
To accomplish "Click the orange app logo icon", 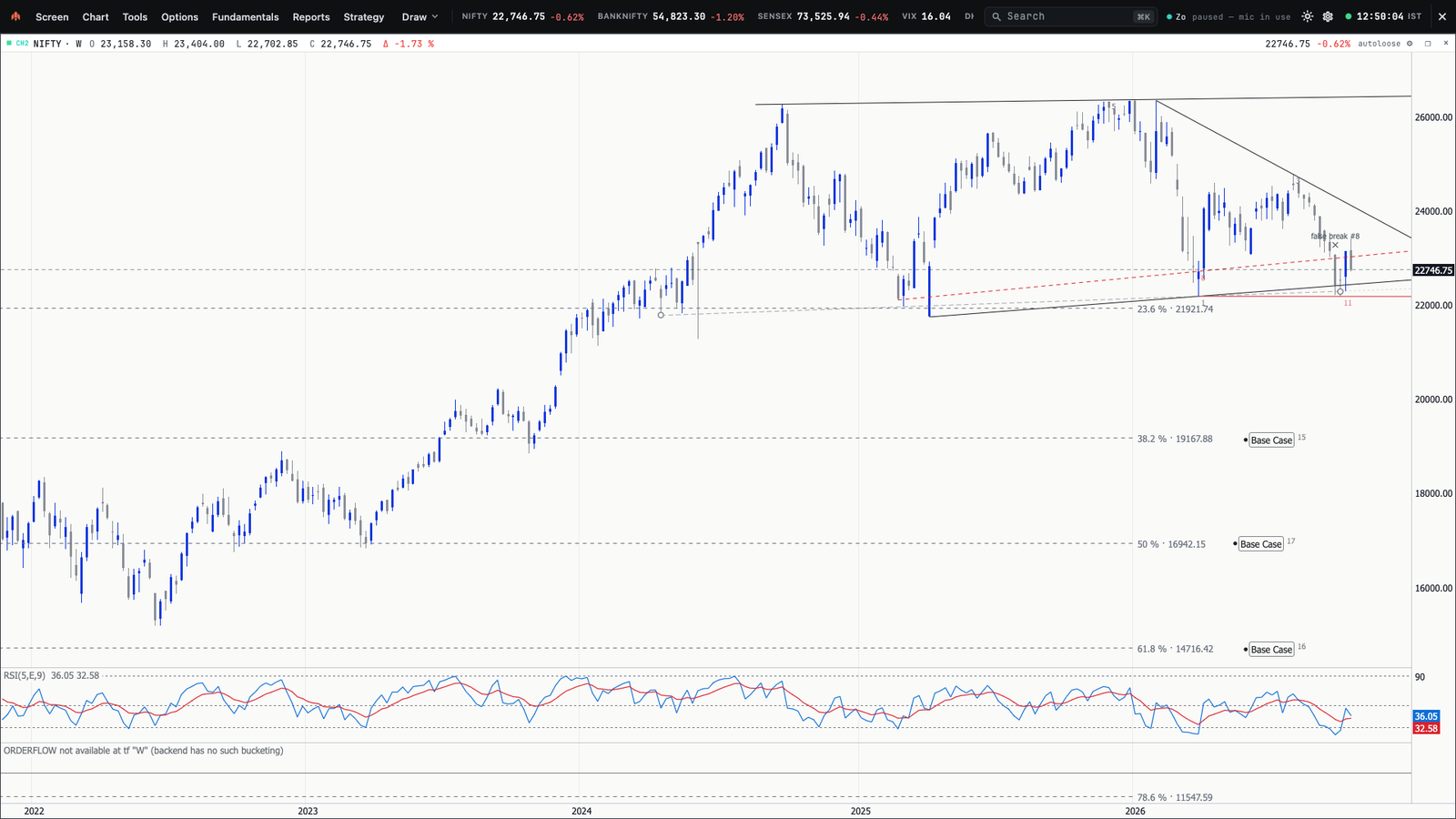I will (15, 16).
